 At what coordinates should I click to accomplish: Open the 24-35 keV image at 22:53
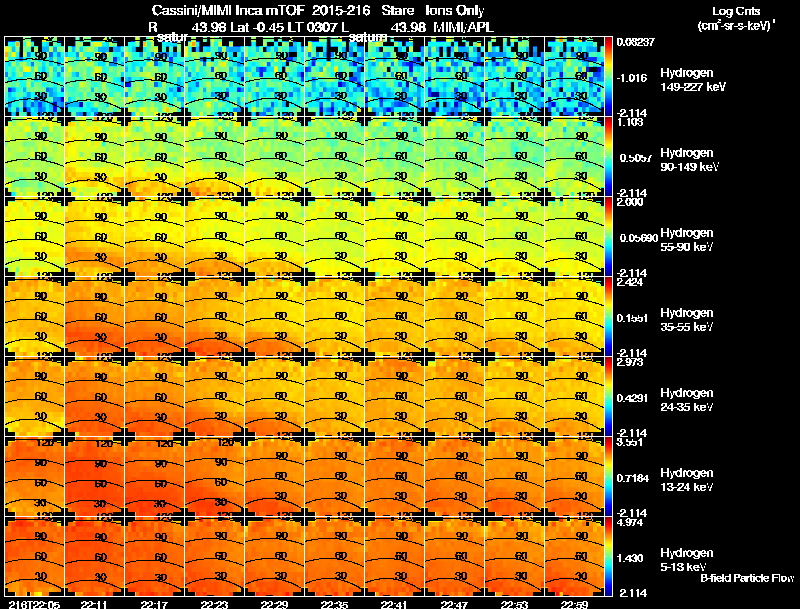pos(514,397)
